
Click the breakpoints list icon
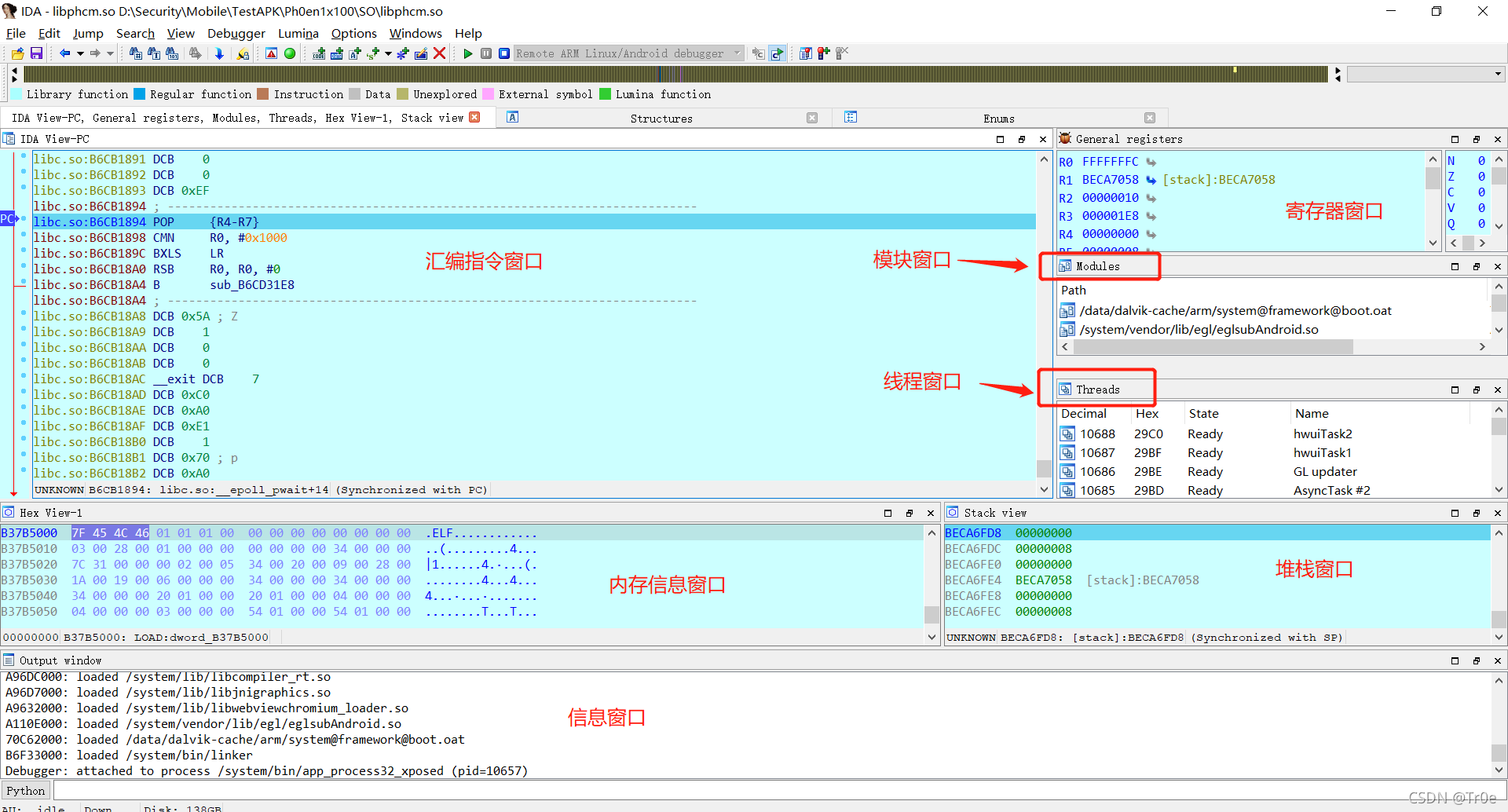point(806,53)
